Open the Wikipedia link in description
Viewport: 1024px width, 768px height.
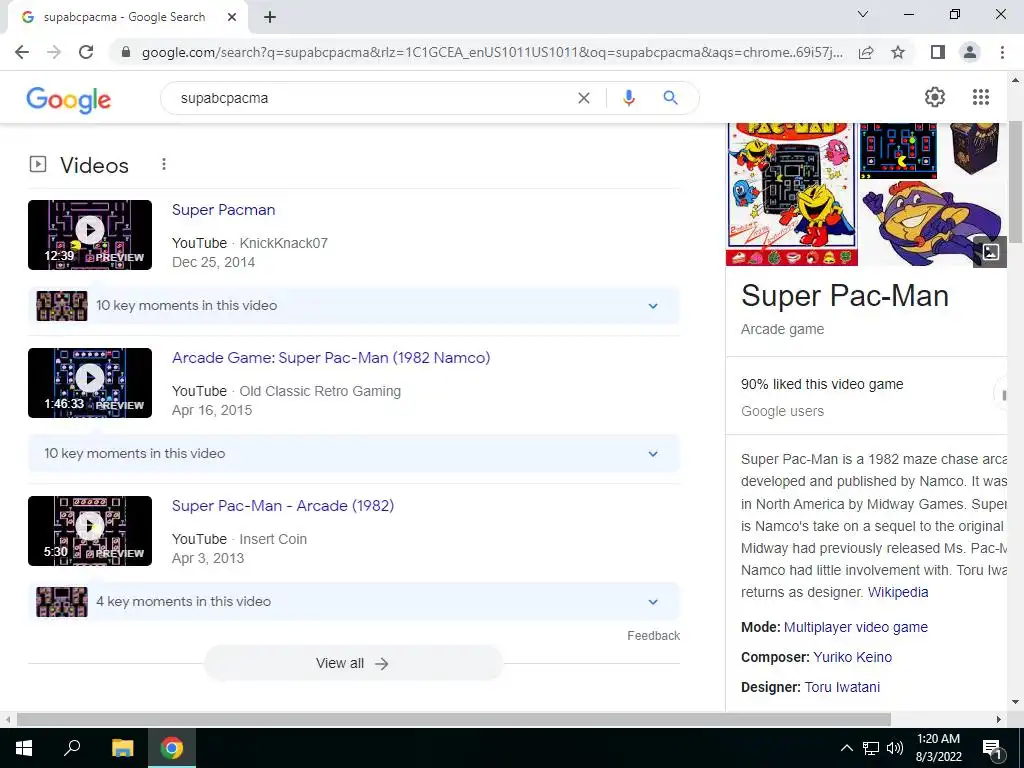tap(898, 592)
